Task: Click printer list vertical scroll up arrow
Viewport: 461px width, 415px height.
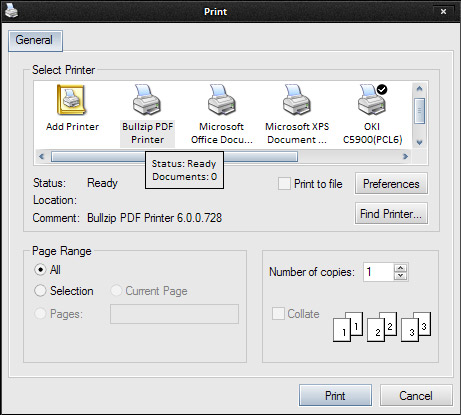Action: 419,89
